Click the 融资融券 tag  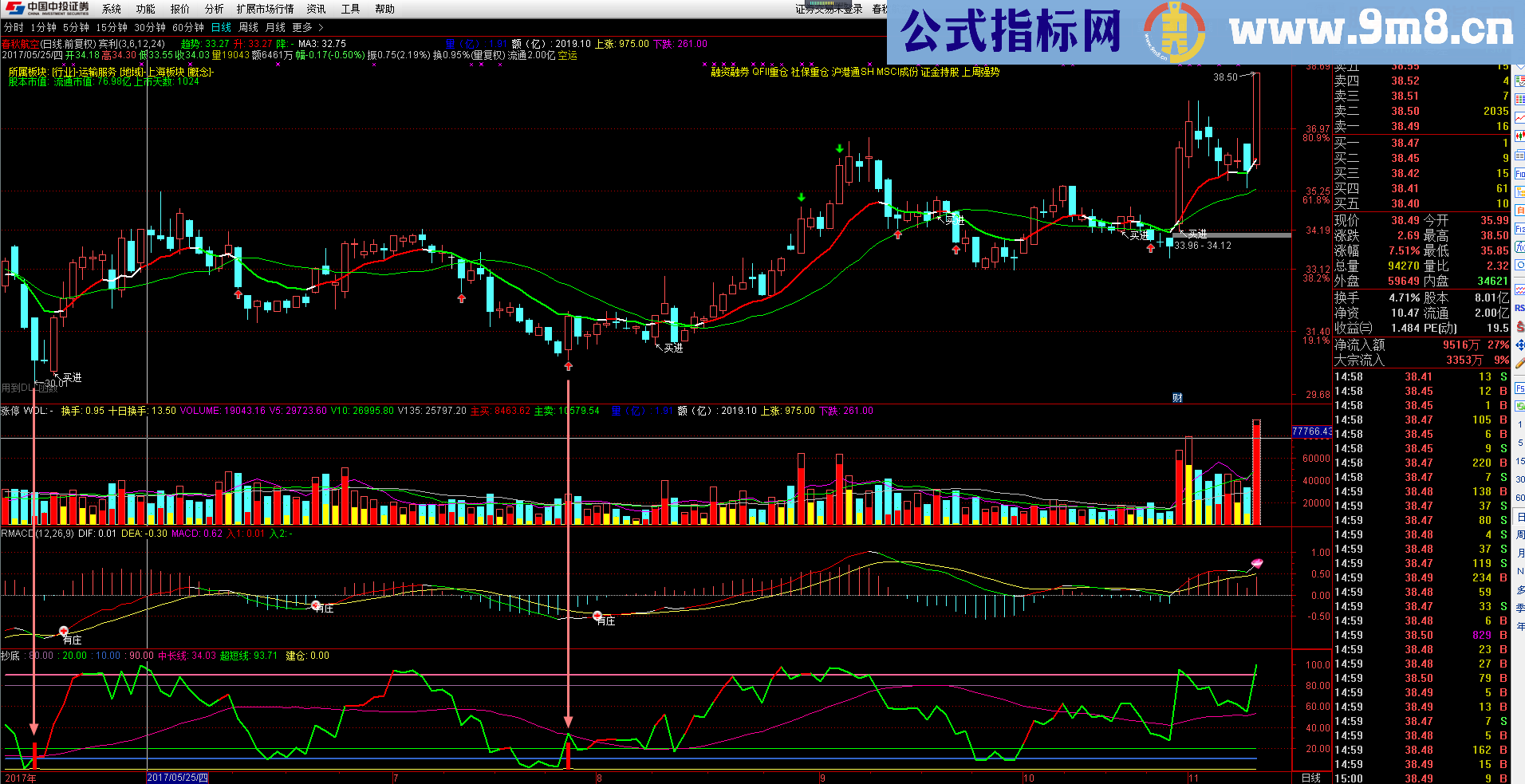coord(730,72)
